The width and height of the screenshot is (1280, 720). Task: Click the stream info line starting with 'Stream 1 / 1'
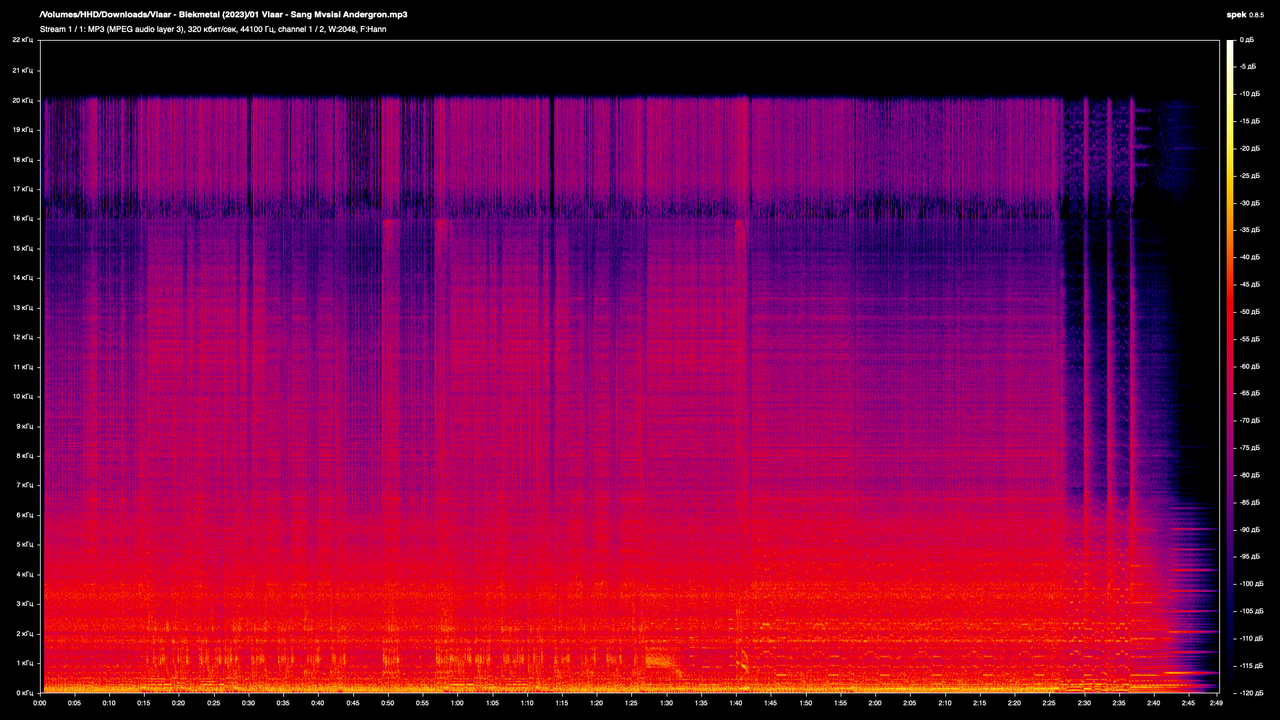[x=213, y=30]
